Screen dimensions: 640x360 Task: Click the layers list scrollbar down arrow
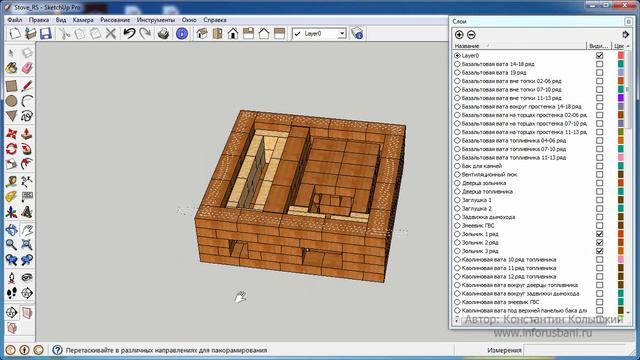628,312
